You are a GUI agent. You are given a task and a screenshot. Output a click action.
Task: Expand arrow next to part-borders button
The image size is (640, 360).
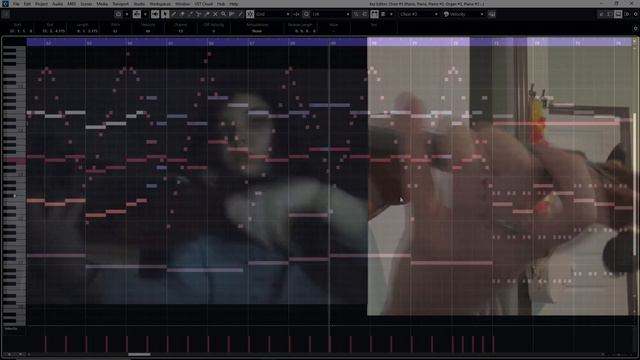[x=391, y=14]
